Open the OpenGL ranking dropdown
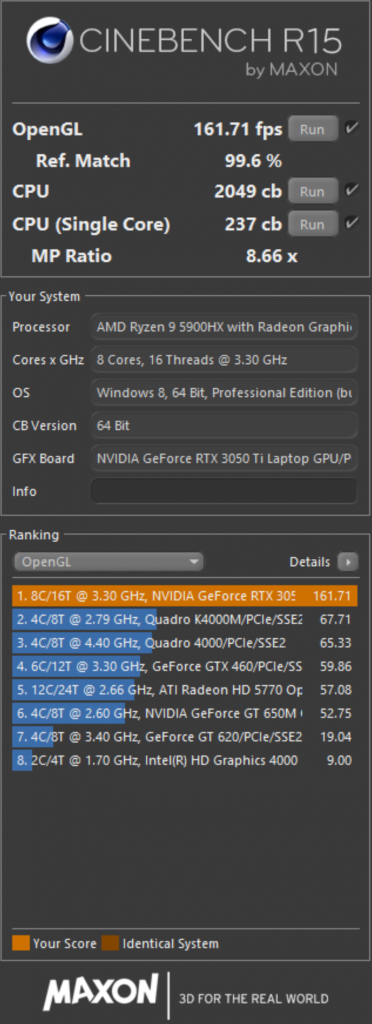372x1024 pixels. point(109,562)
